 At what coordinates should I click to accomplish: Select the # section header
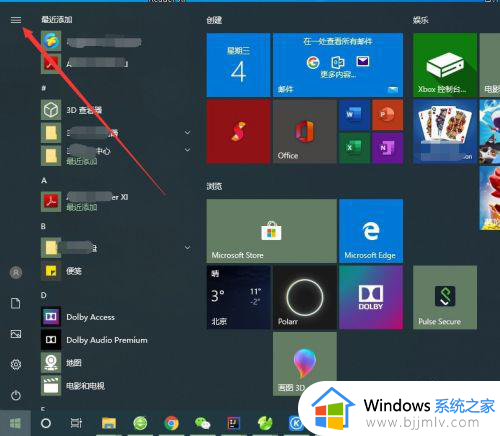44,88
